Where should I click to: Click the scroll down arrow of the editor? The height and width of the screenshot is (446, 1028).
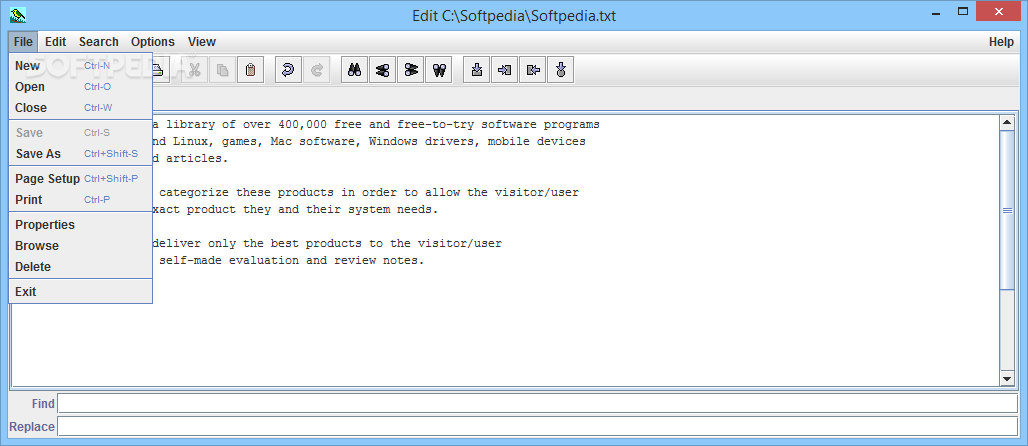point(1007,378)
